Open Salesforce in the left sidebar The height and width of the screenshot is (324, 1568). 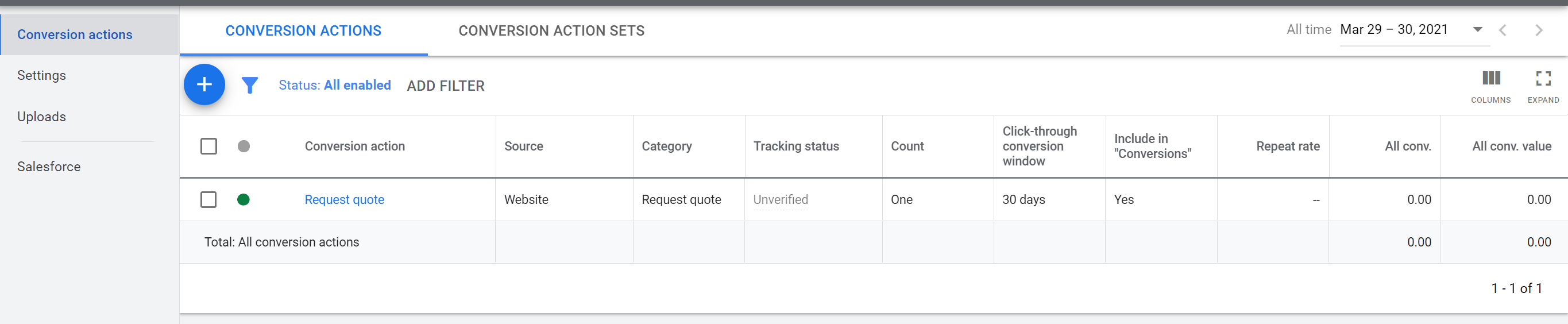[49, 167]
